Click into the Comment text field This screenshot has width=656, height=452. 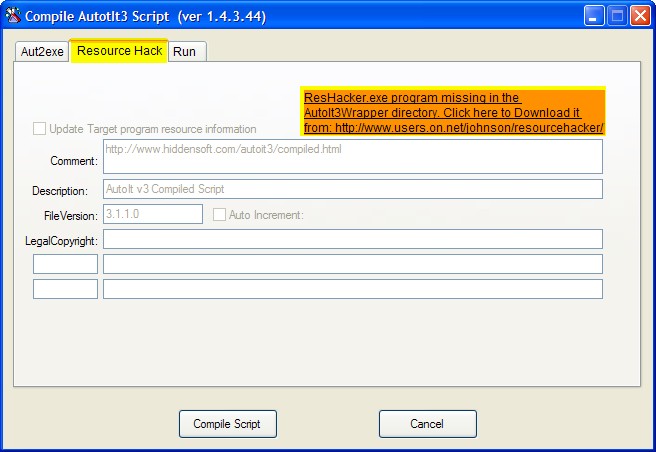pyautogui.click(x=352, y=157)
